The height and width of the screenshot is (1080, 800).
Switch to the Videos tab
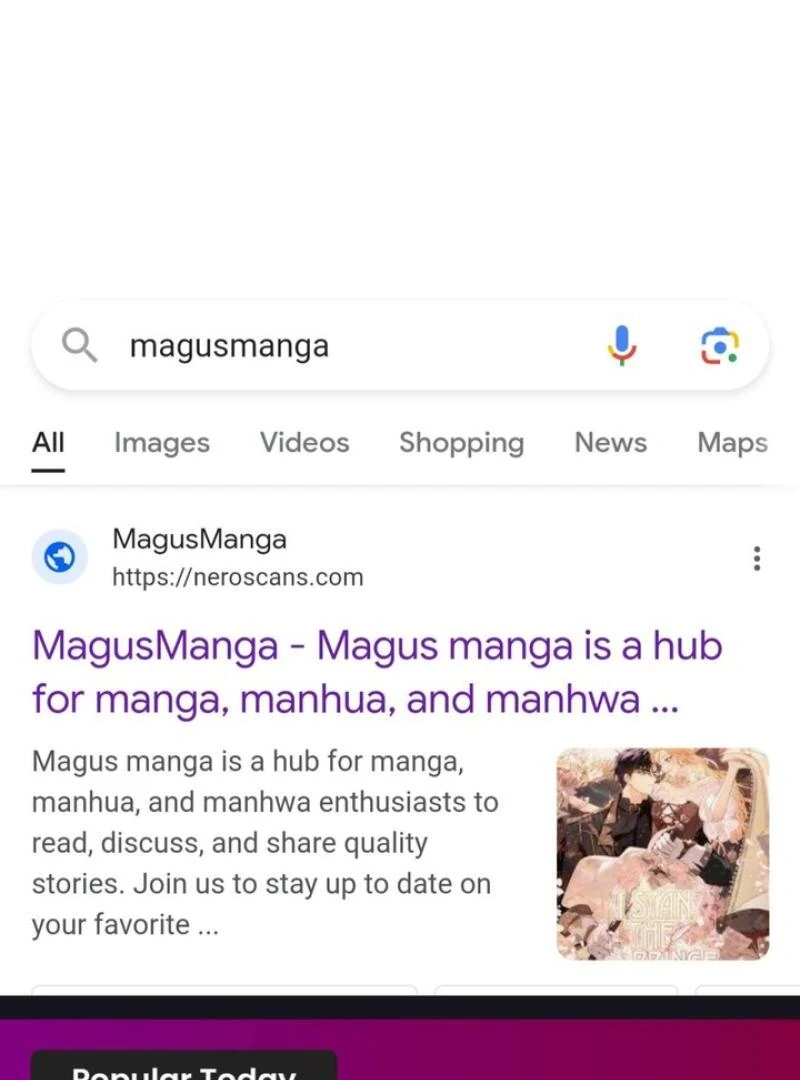305,443
